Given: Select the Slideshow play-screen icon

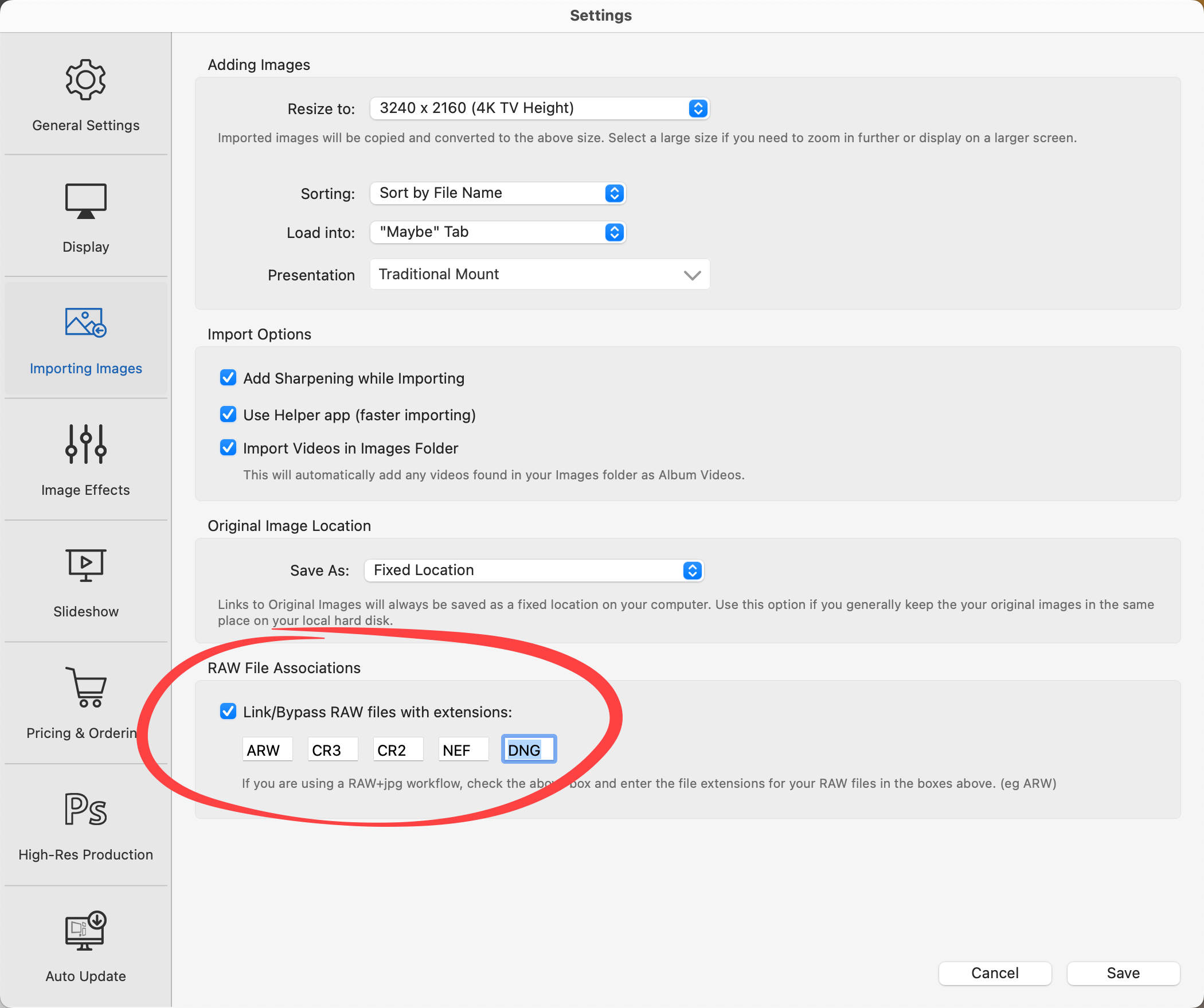Looking at the screenshot, I should [85, 565].
